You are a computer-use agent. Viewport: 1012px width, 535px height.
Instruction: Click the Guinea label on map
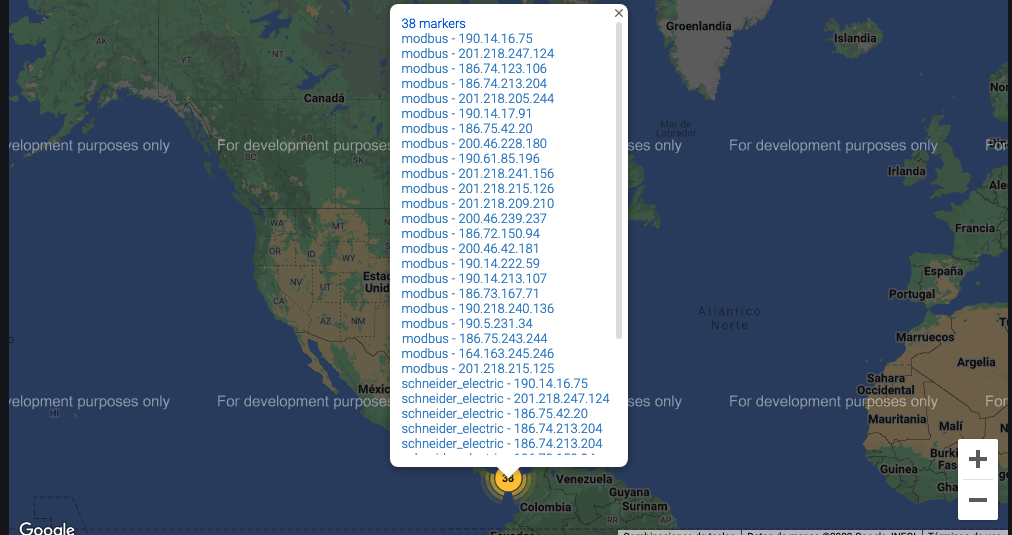tap(898, 469)
